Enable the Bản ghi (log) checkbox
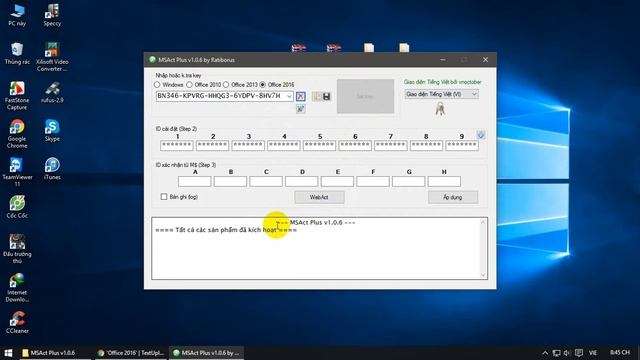The width and height of the screenshot is (640, 360). [164, 197]
